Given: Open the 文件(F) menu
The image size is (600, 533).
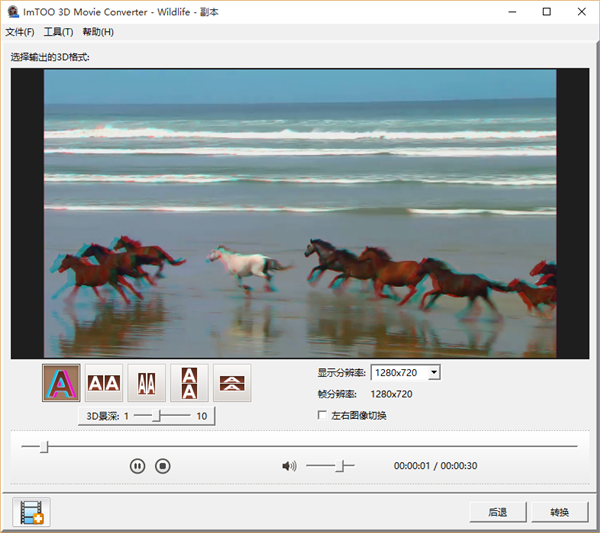Looking at the screenshot, I should [20, 32].
